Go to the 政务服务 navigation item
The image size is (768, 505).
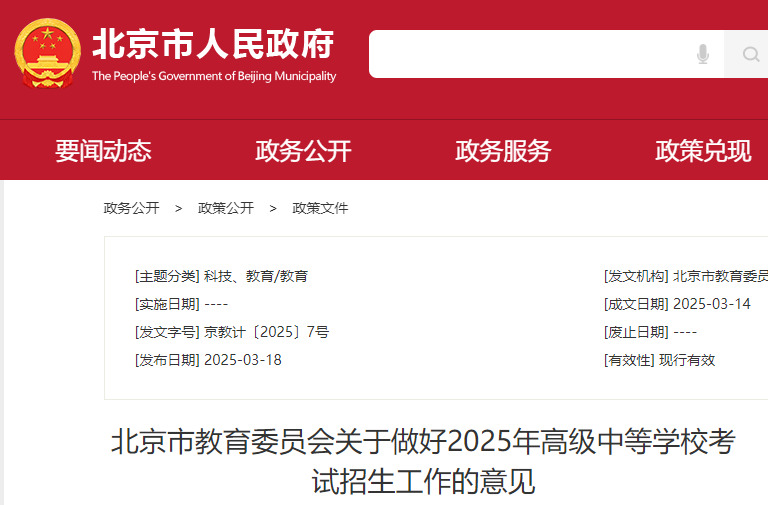tap(503, 151)
